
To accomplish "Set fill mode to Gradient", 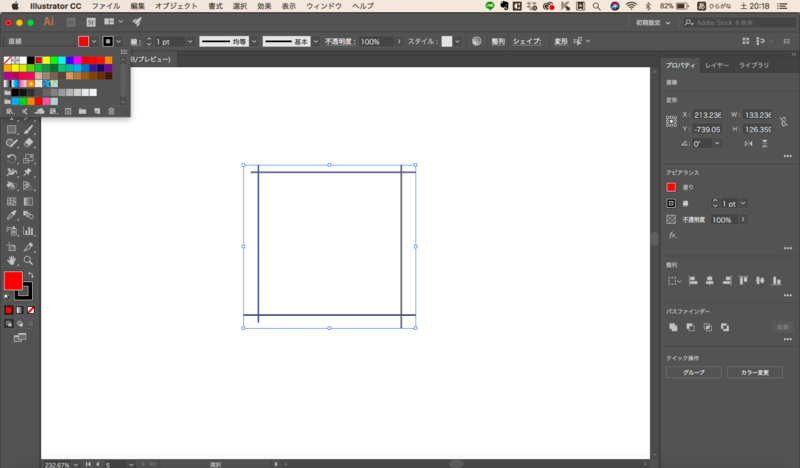I will coord(19,310).
